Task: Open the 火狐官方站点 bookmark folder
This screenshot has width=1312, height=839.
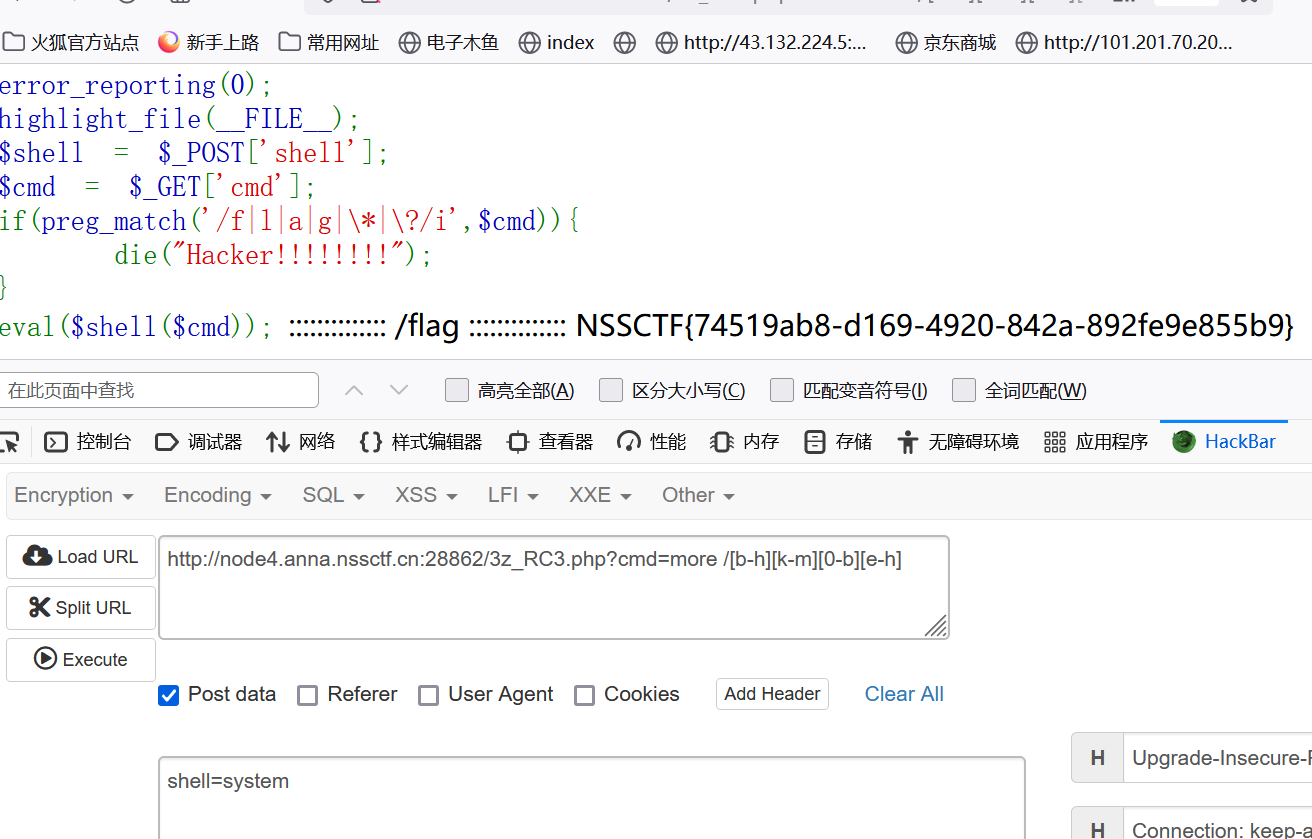Action: [x=71, y=43]
